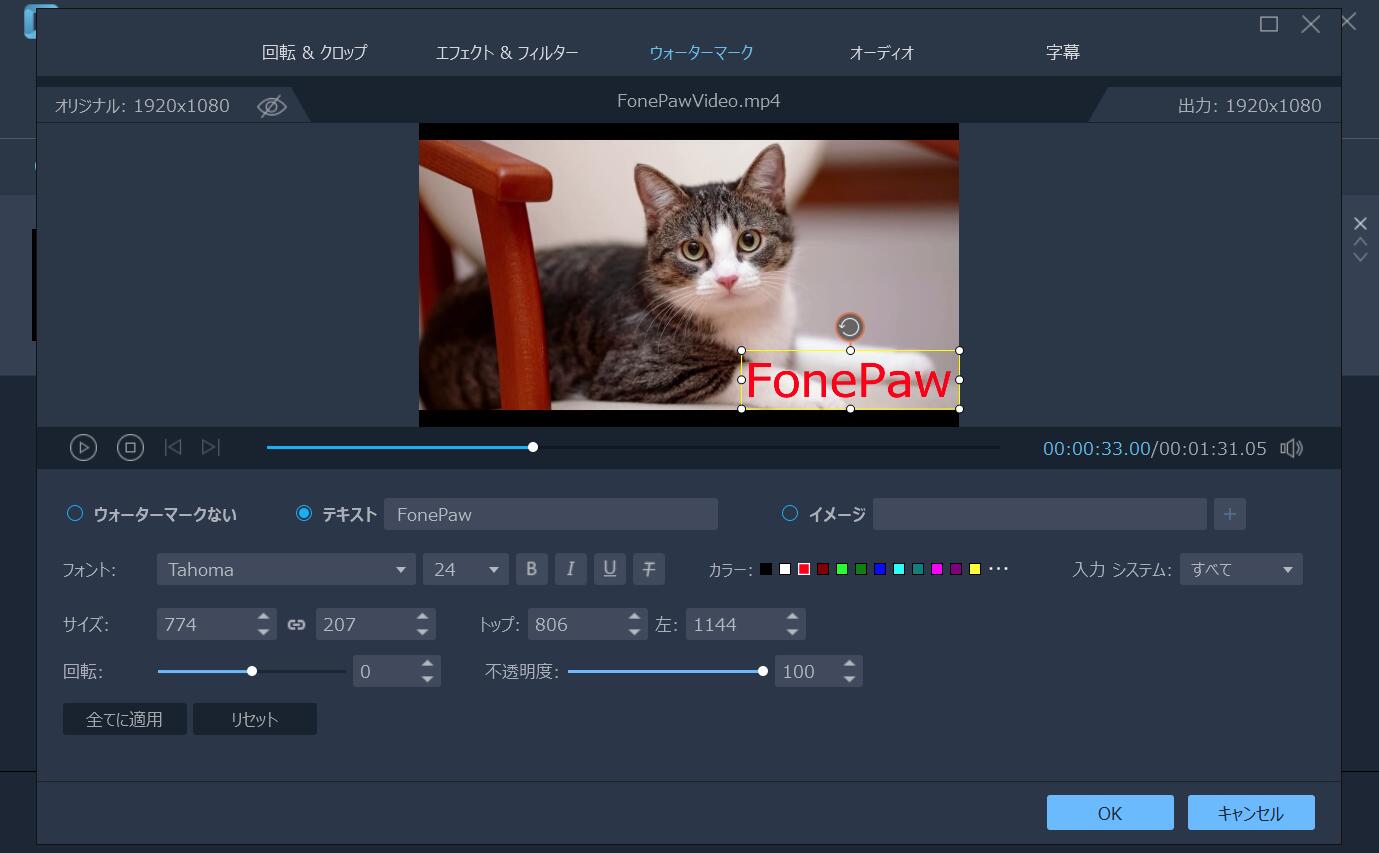Jump to previous frame
The image size is (1379, 853).
pyautogui.click(x=173, y=447)
